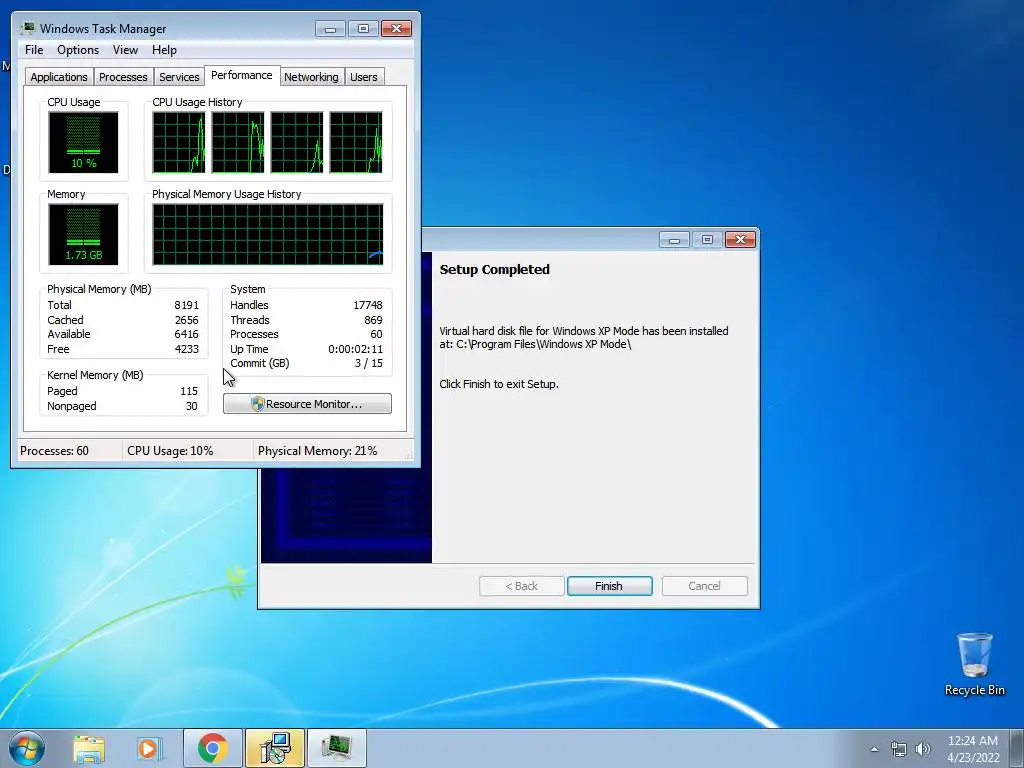The image size is (1024, 768).
Task: Select the Performance tab
Action: pos(242,75)
